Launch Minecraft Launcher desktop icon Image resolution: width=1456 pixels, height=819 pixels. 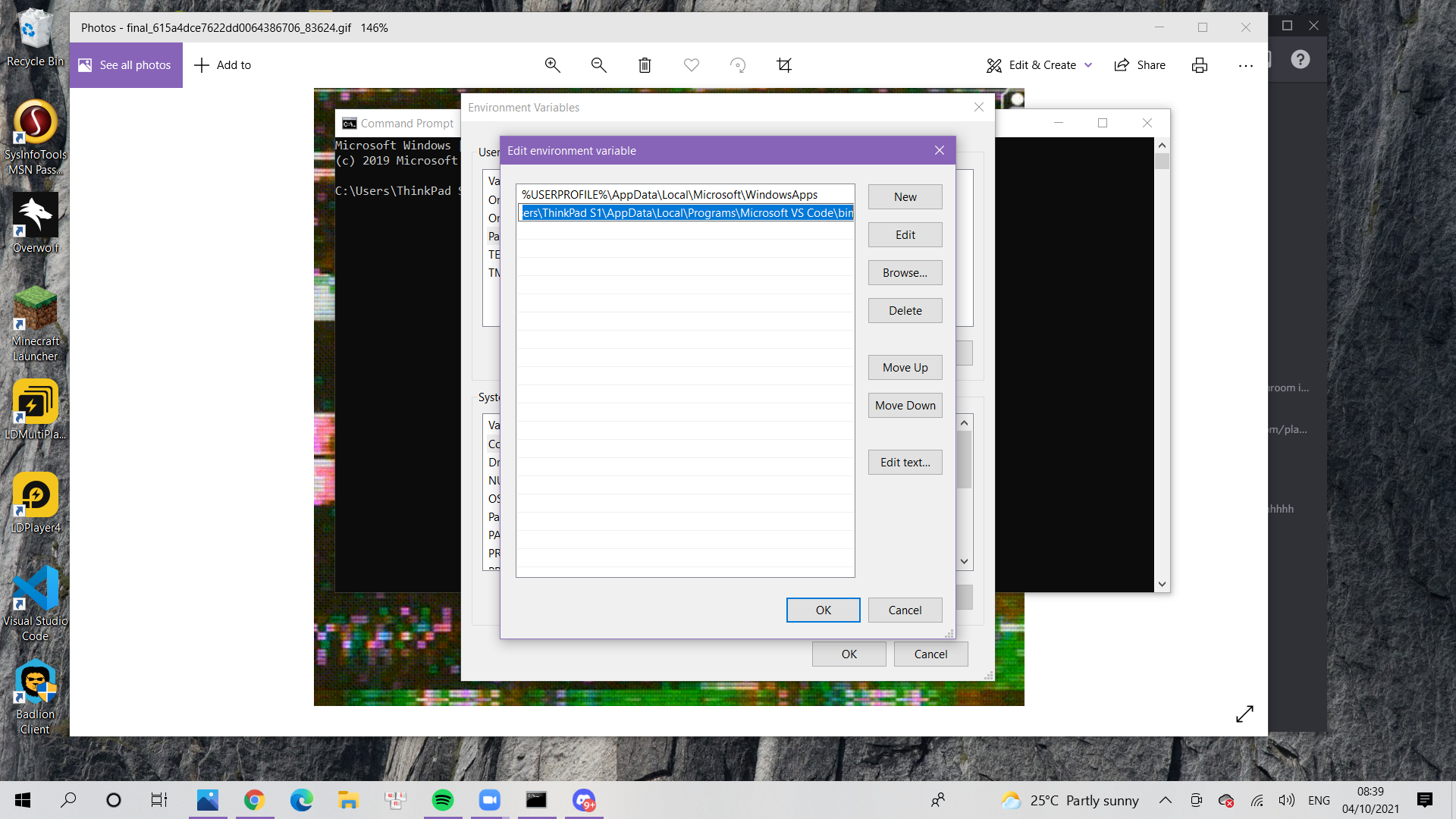click(35, 324)
